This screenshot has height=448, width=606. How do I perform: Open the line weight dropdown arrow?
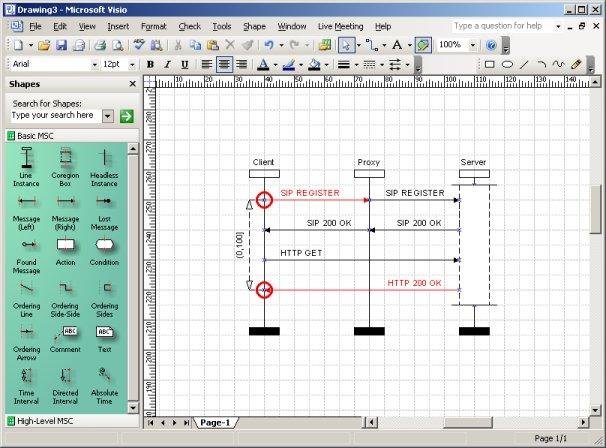356,65
